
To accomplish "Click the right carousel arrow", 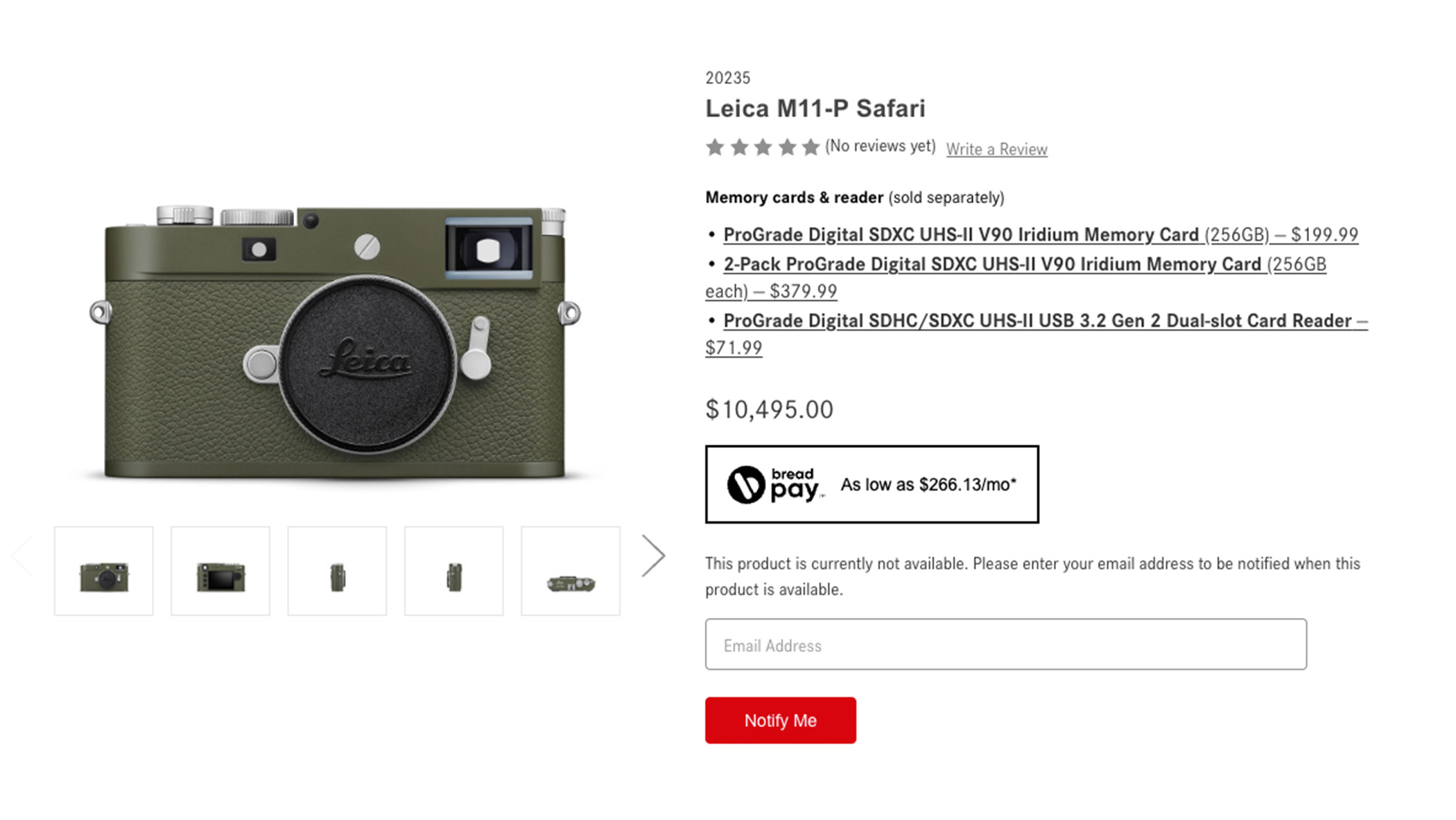I will (652, 554).
